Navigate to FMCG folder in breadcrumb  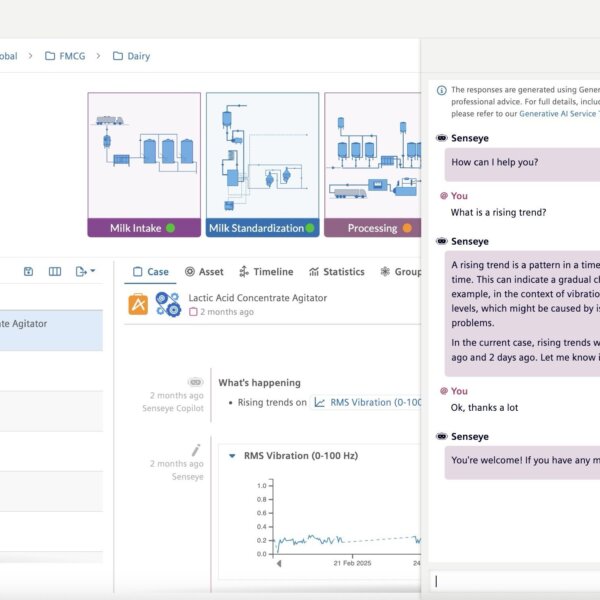(x=69, y=56)
